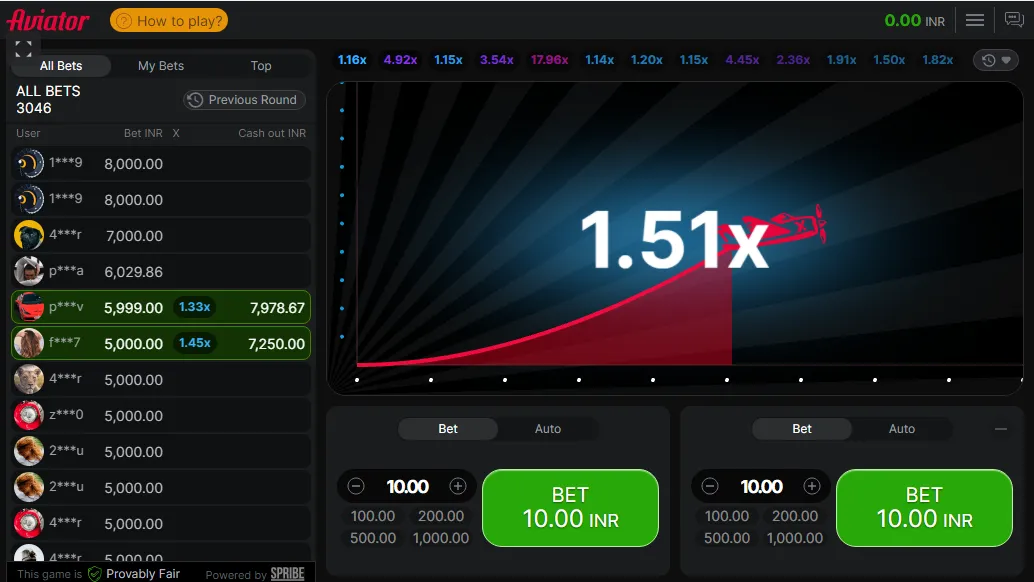Select Bet mode on the right panel
This screenshot has width=1034, height=582.
[x=802, y=428]
